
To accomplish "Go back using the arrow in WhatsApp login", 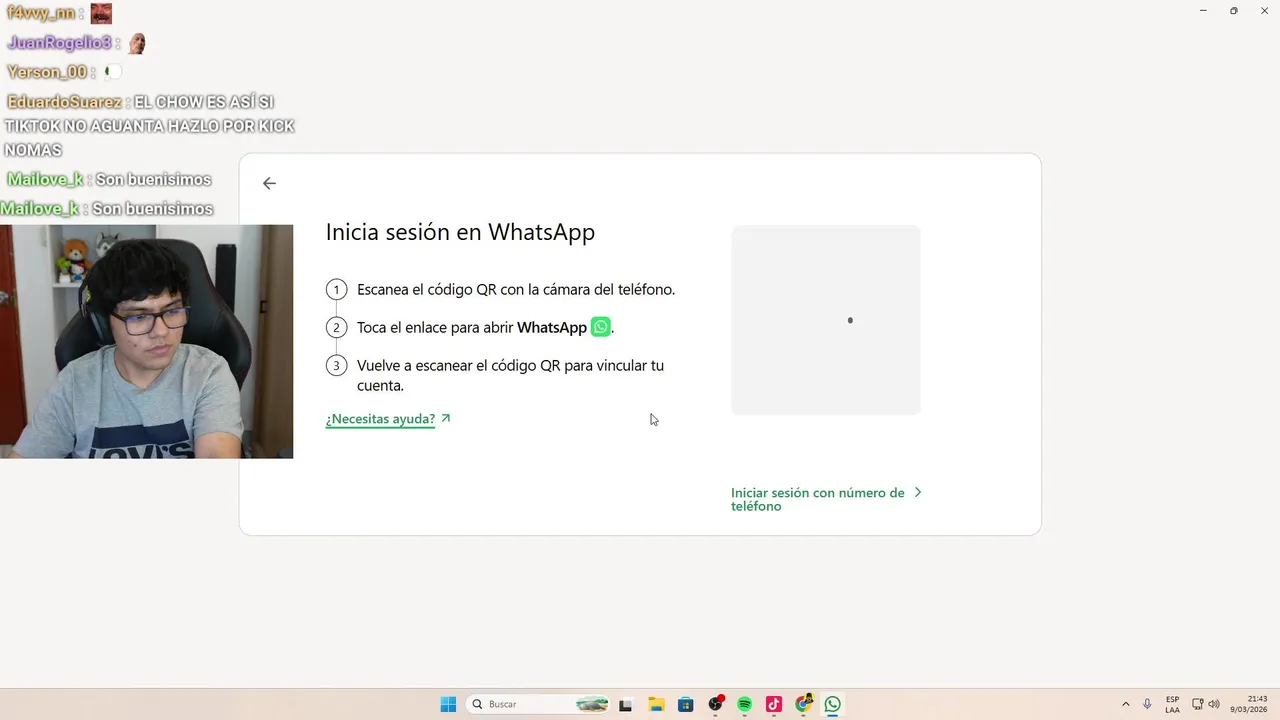I will (x=269, y=183).
